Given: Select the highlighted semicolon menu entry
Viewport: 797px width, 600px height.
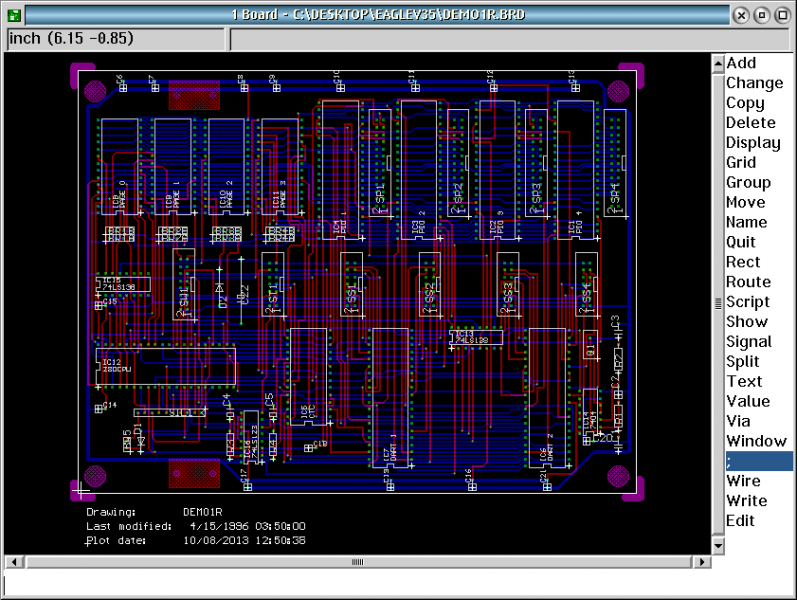Looking at the screenshot, I should point(759,461).
